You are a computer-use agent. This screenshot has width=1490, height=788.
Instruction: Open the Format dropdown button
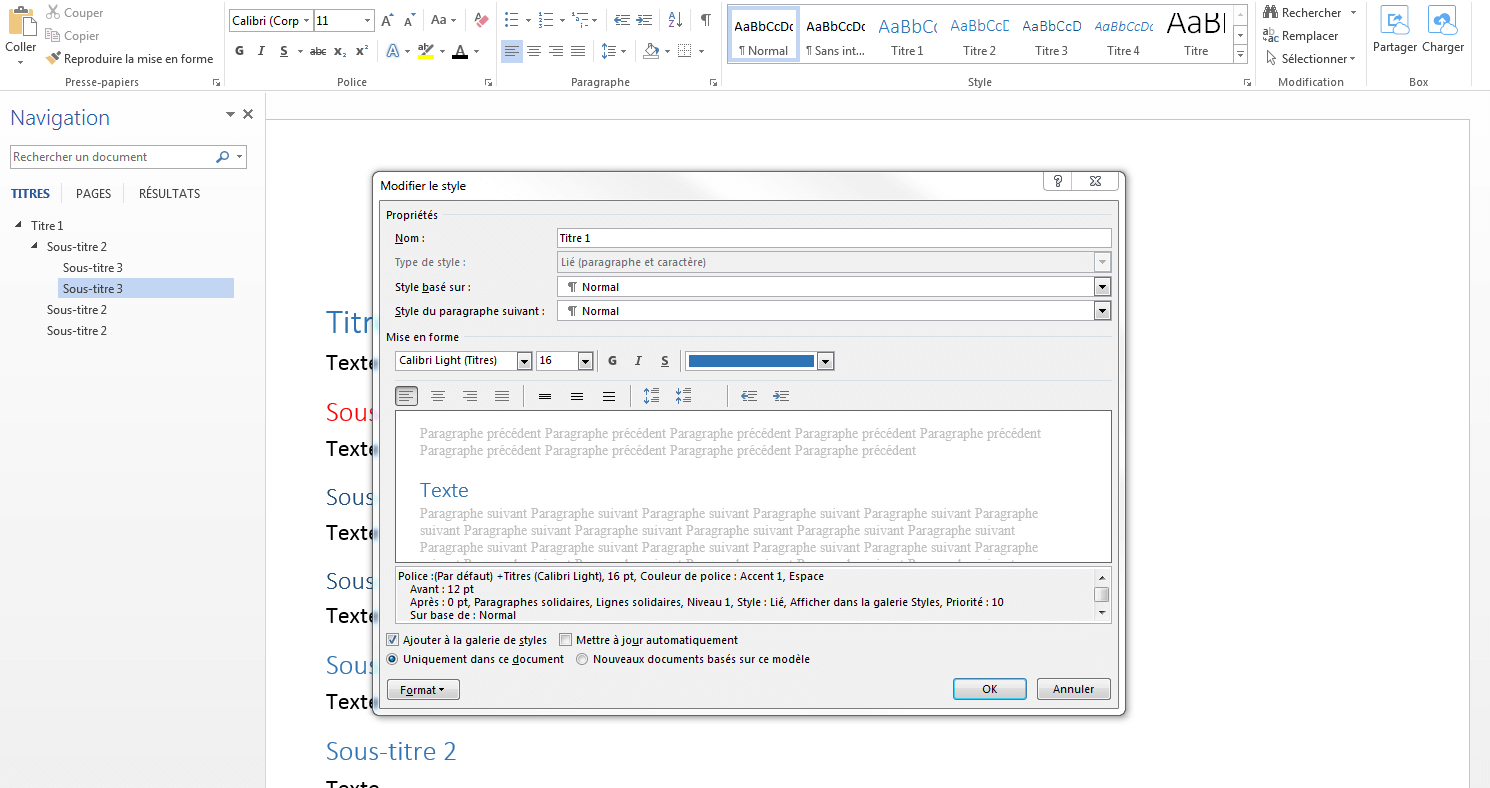[423, 690]
